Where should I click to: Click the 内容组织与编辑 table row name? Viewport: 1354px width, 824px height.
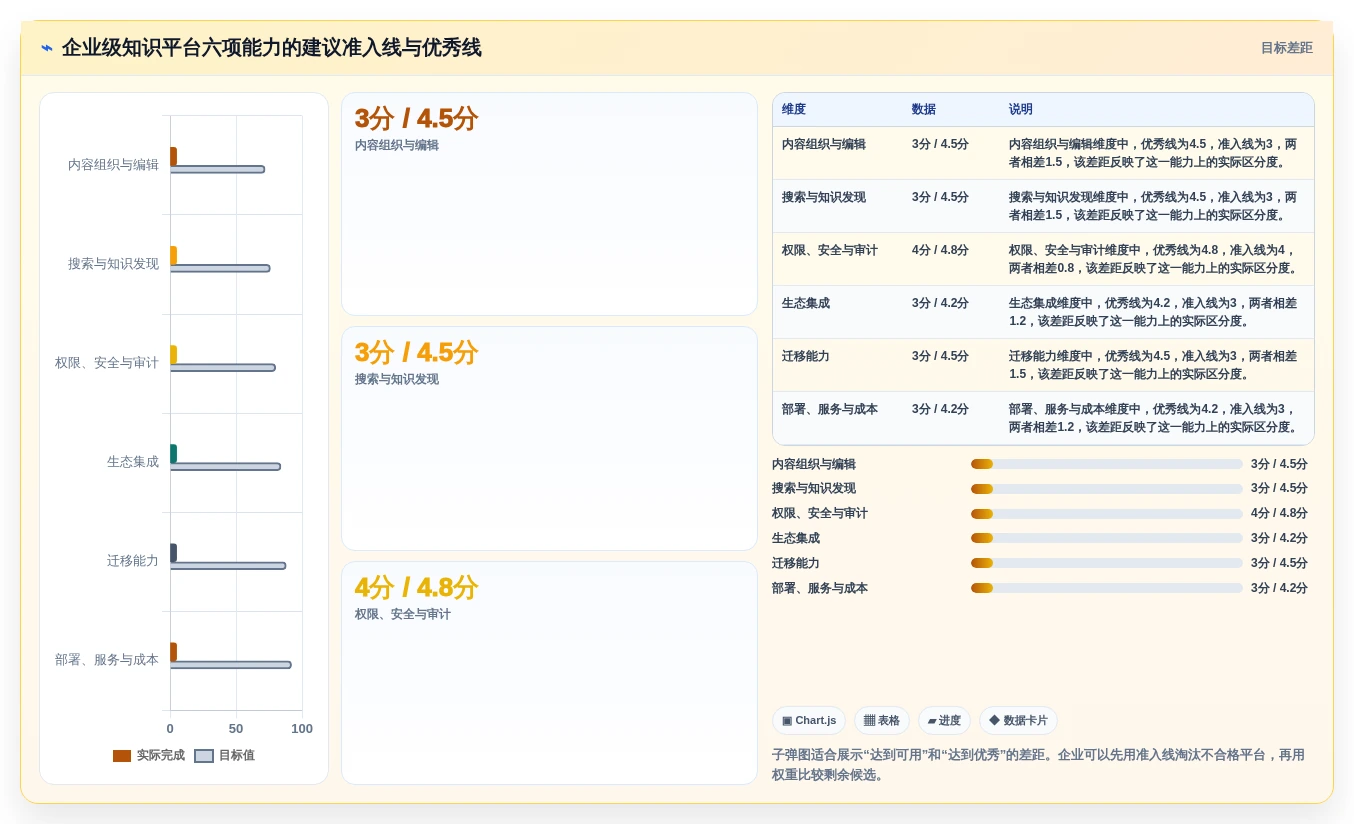pyautogui.click(x=824, y=144)
